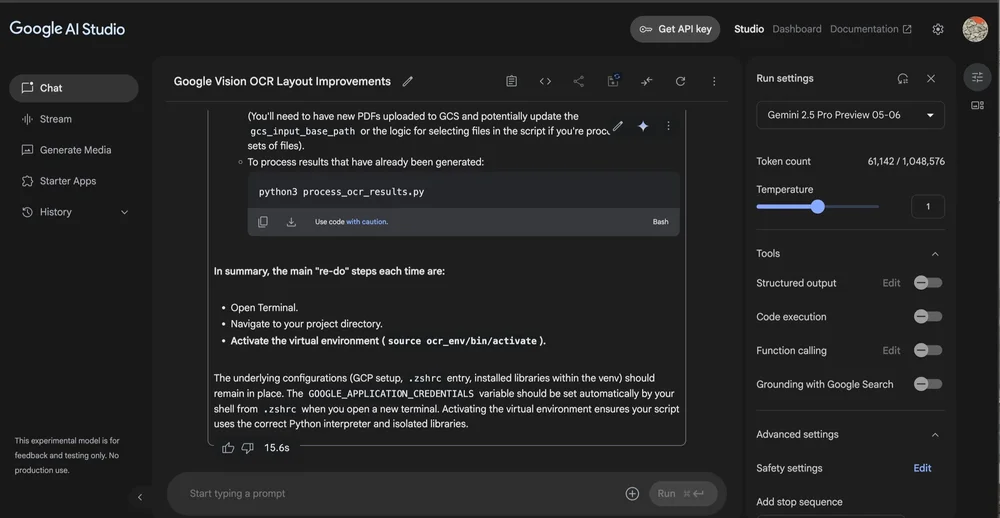Edit the Safety settings
Image resolution: width=1000 pixels, height=518 pixels.
pos(922,468)
